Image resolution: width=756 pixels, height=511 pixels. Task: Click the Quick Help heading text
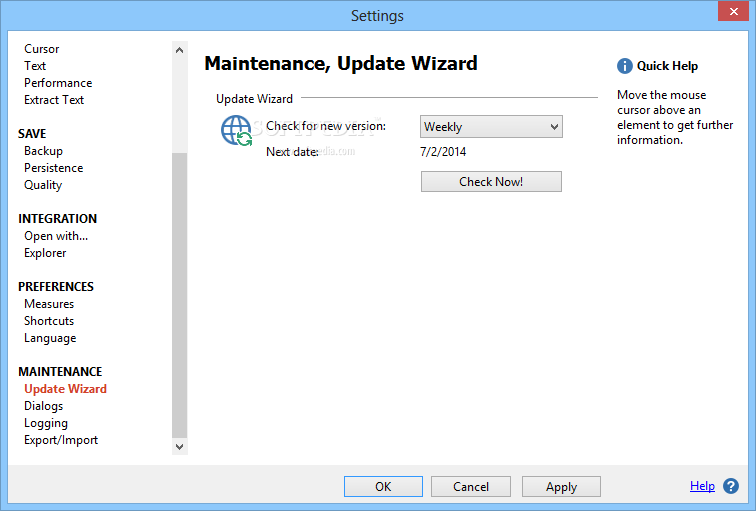(667, 66)
